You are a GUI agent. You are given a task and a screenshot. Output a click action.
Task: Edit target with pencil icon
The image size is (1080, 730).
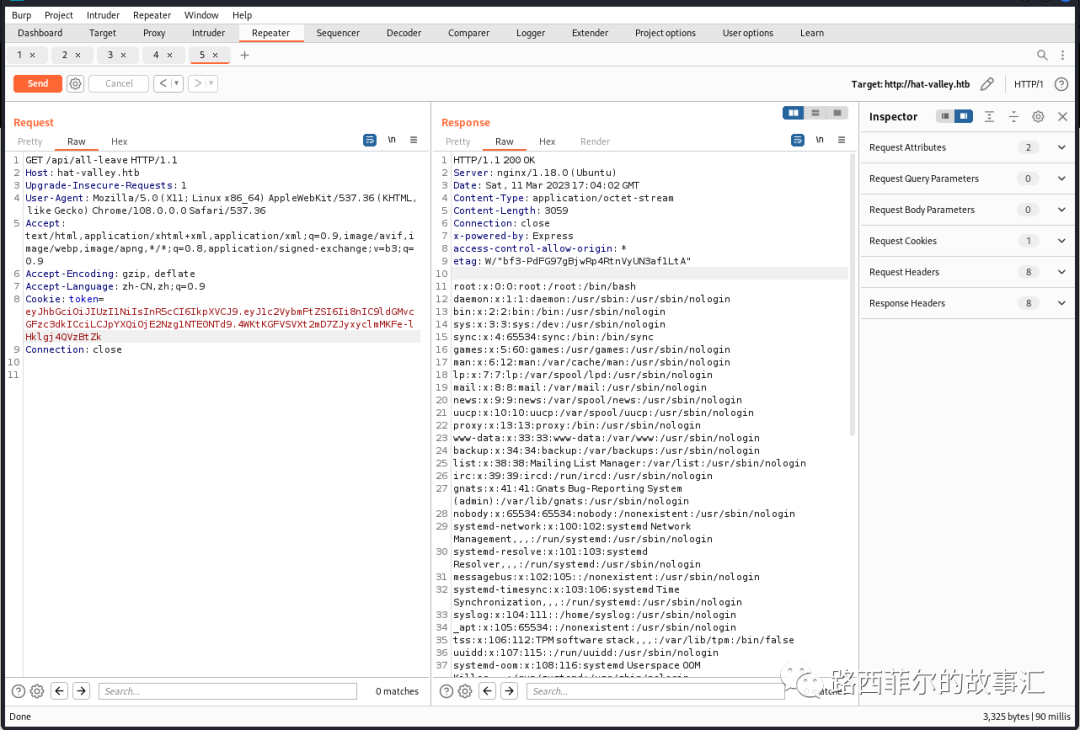click(x=987, y=84)
